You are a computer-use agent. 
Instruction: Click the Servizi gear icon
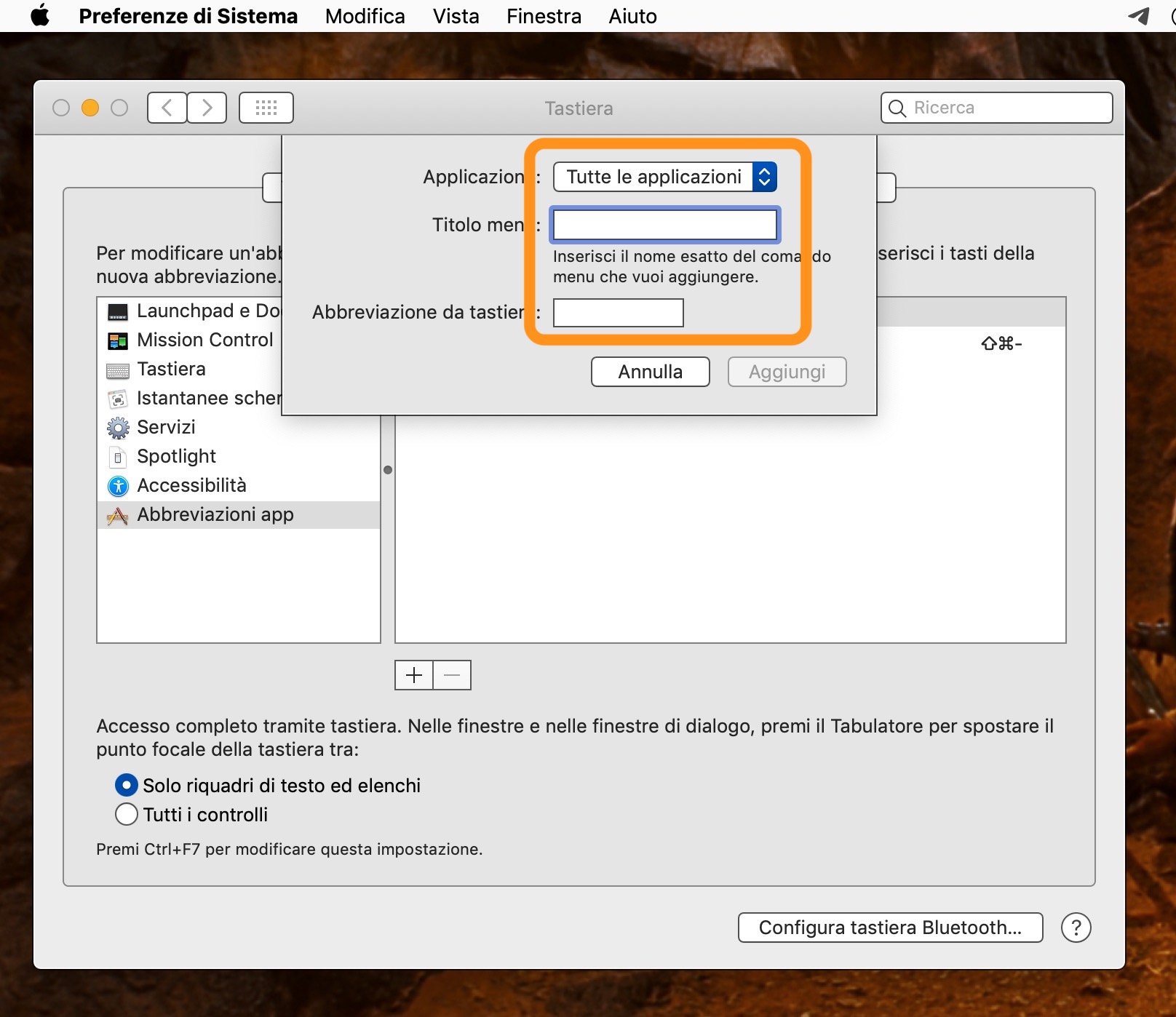[118, 428]
